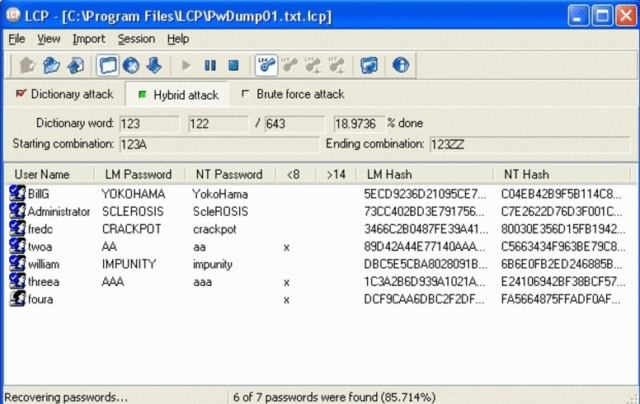Open a session with the folder icon
640x404 pixels.
(51, 65)
